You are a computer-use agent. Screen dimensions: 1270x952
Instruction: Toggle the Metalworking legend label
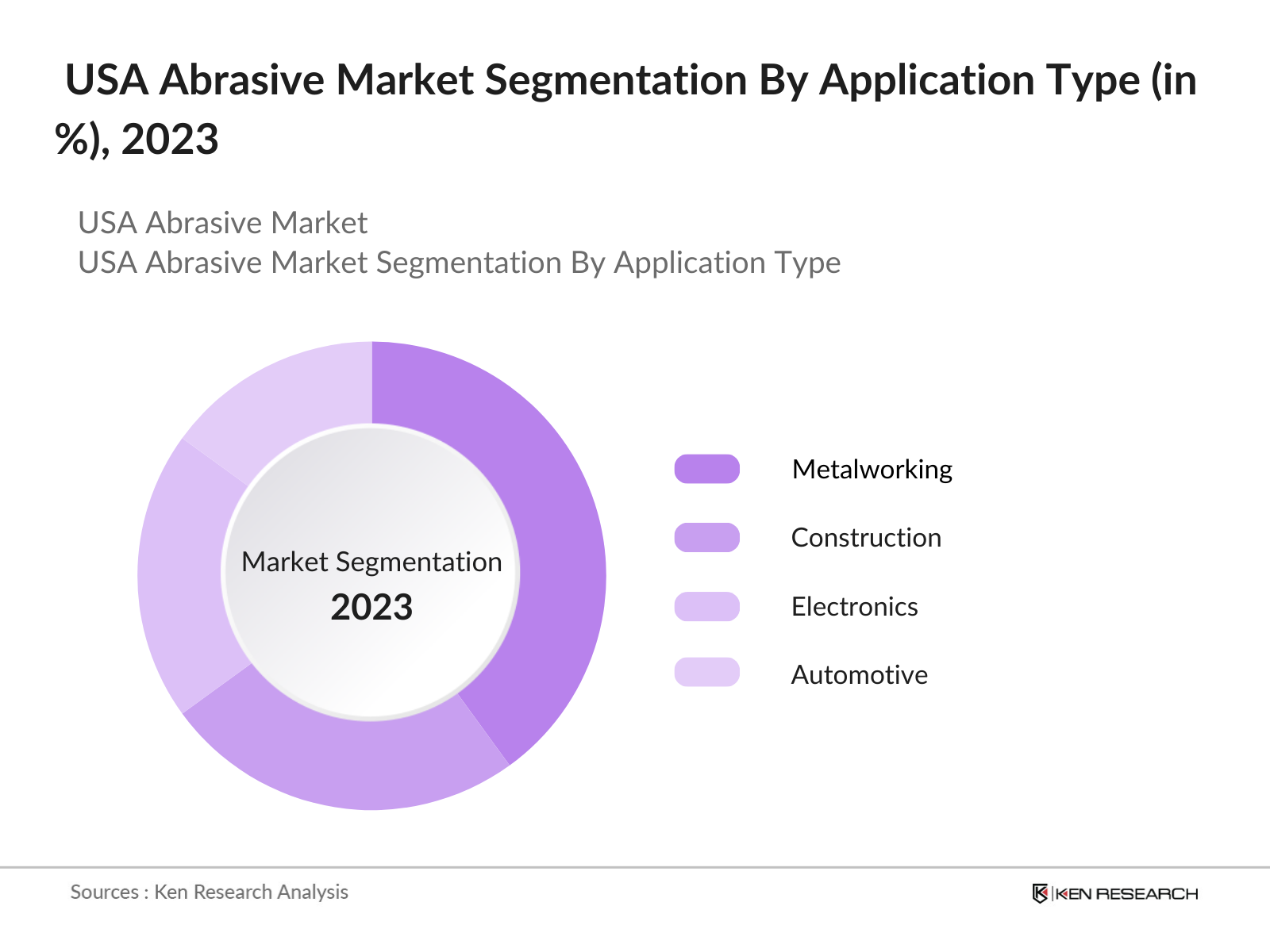click(872, 470)
